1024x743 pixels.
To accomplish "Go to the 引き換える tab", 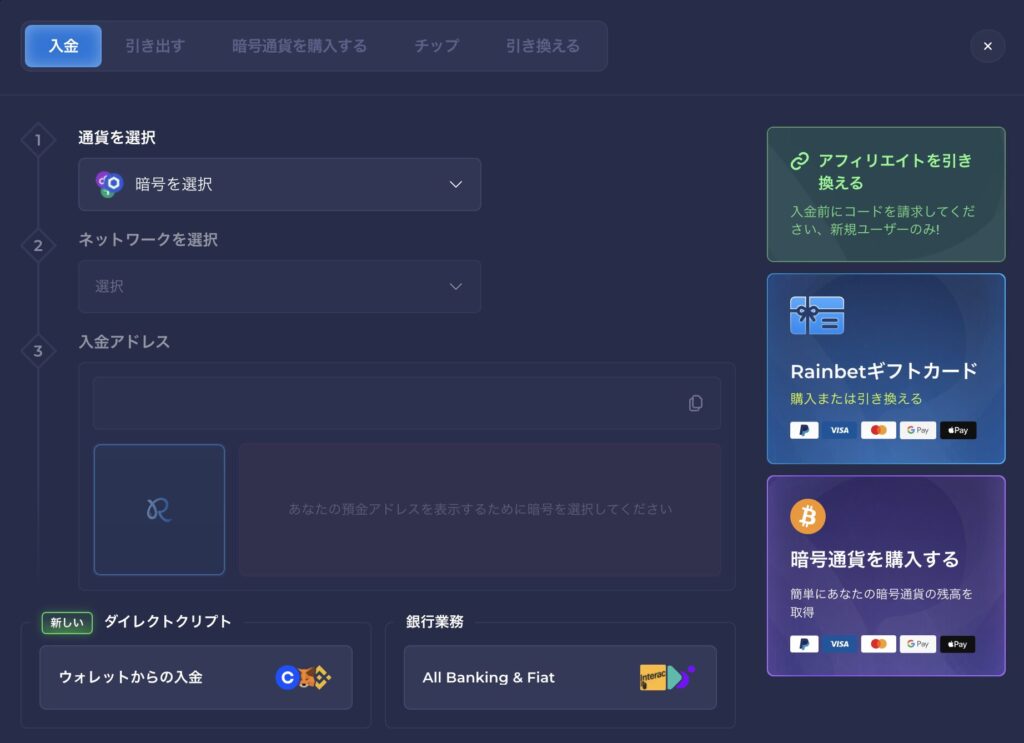I will [542, 46].
